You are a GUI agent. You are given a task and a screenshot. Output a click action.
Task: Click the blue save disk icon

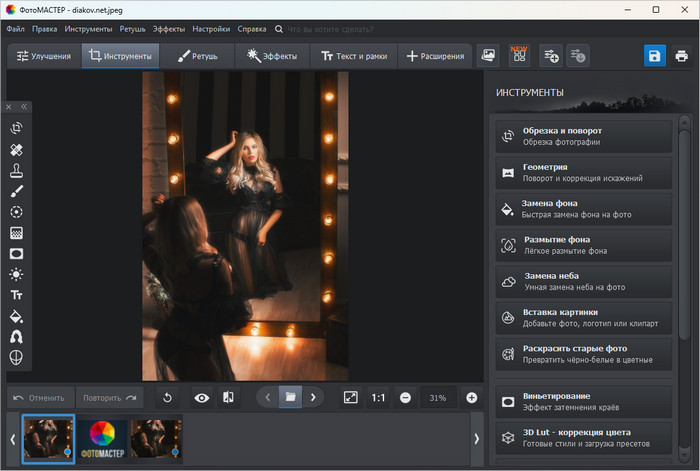[x=654, y=56]
